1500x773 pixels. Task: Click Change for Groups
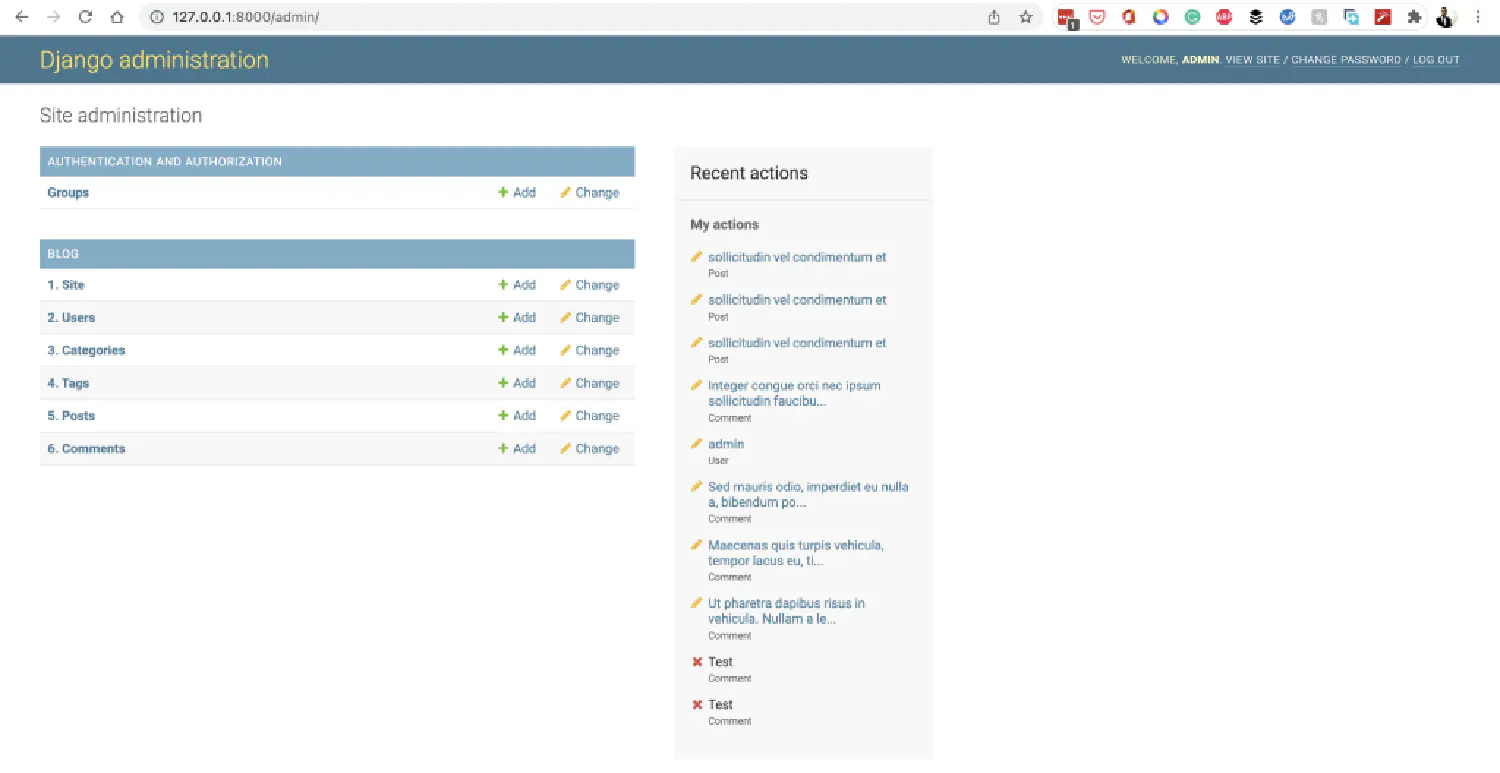590,192
